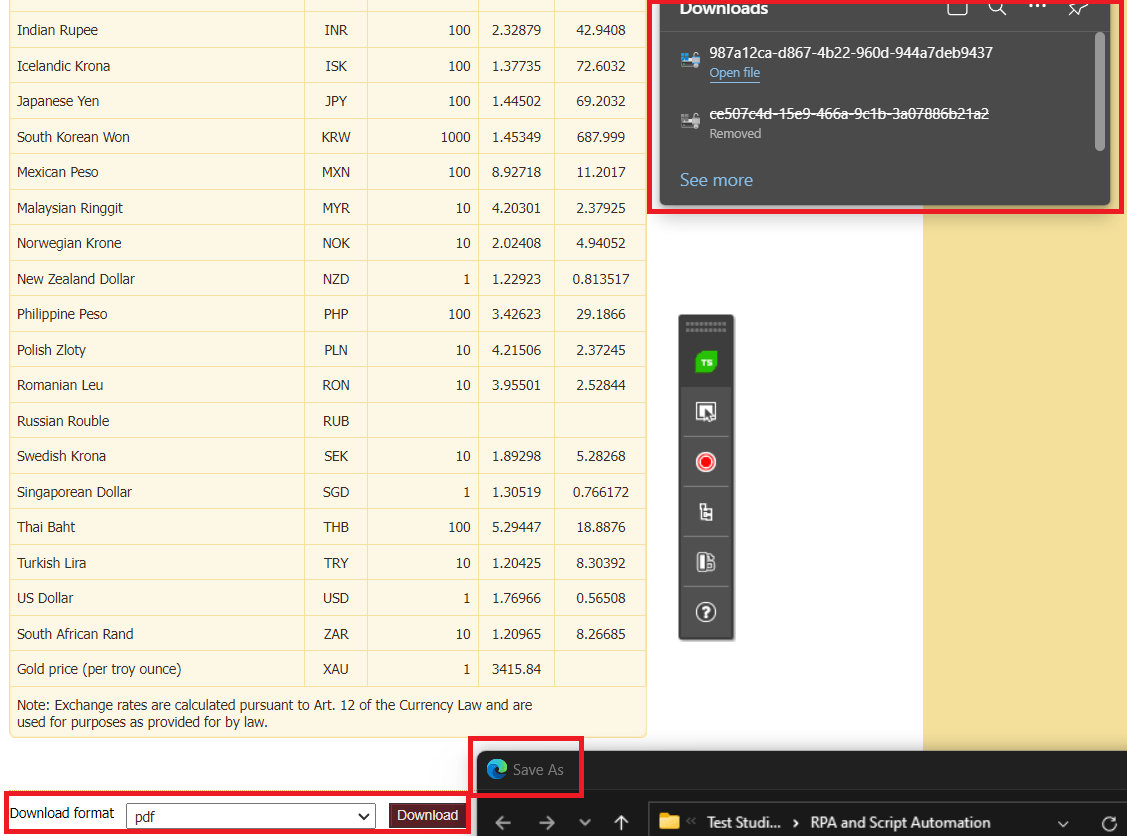Go back in the Save As dialog
Image resolution: width=1127 pixels, height=836 pixels.
coord(503,822)
